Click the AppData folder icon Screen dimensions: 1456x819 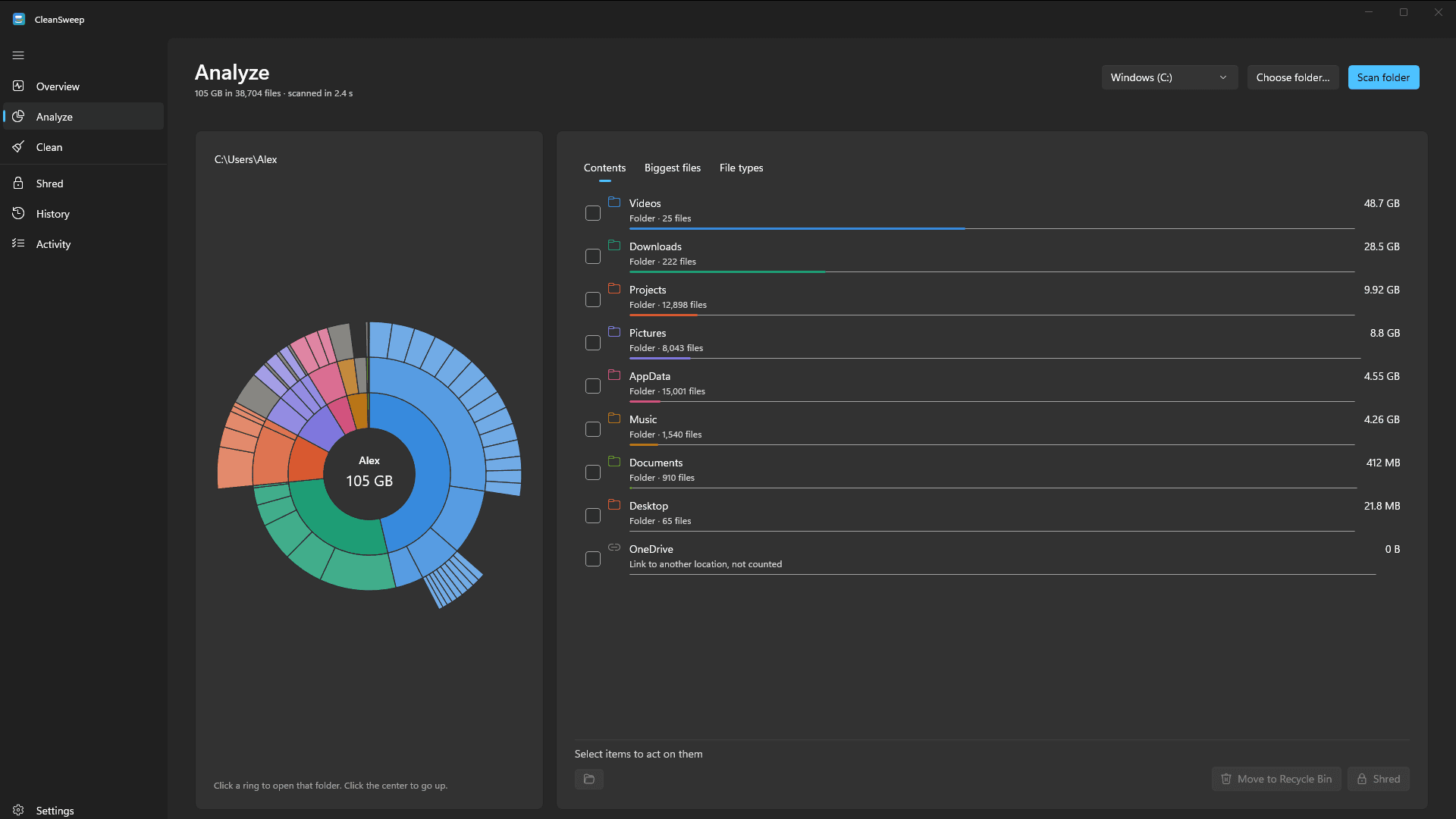[614, 375]
